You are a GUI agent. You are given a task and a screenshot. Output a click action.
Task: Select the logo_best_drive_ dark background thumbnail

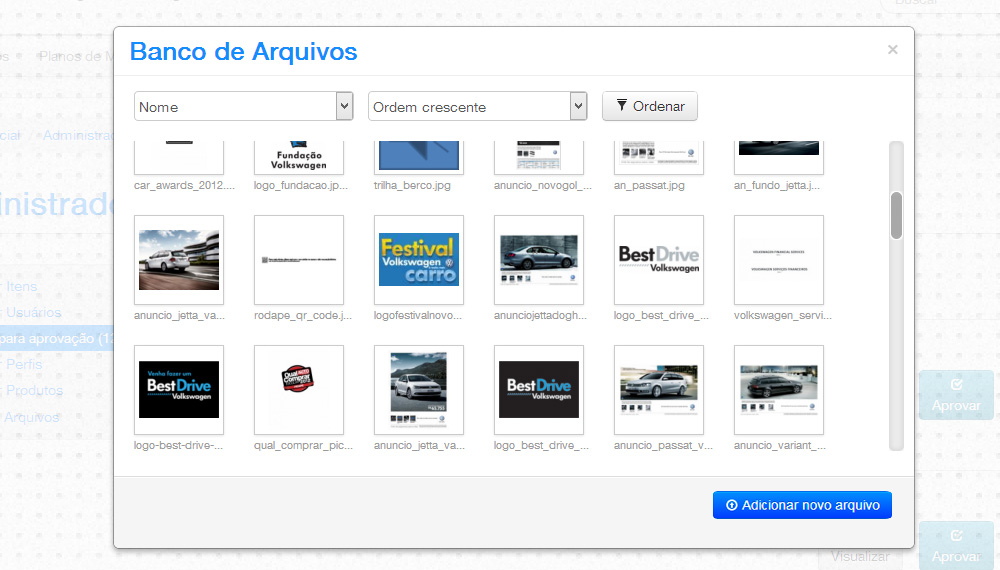coord(539,390)
